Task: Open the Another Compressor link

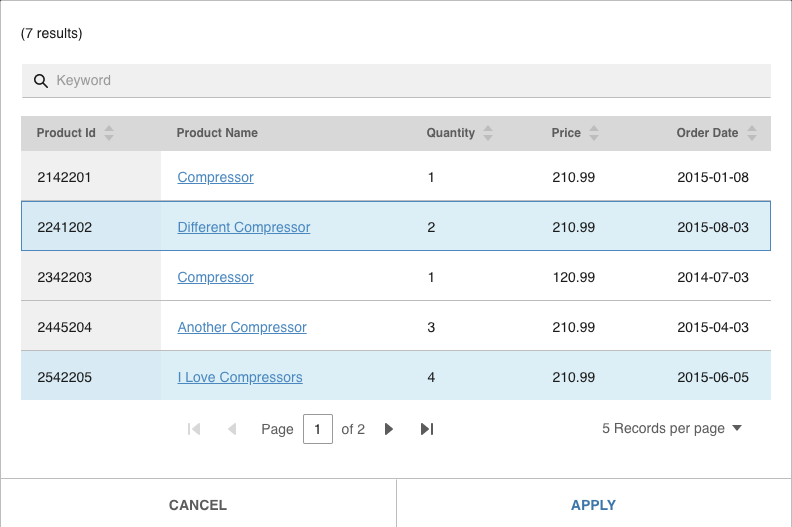Action: 242,327
